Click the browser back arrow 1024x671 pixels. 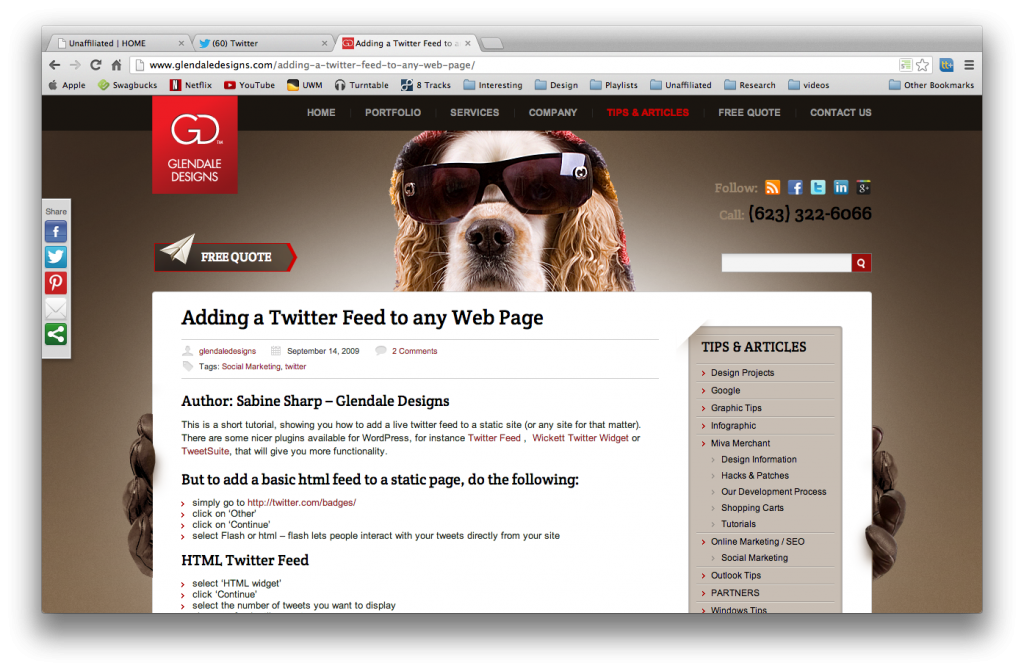[55, 65]
